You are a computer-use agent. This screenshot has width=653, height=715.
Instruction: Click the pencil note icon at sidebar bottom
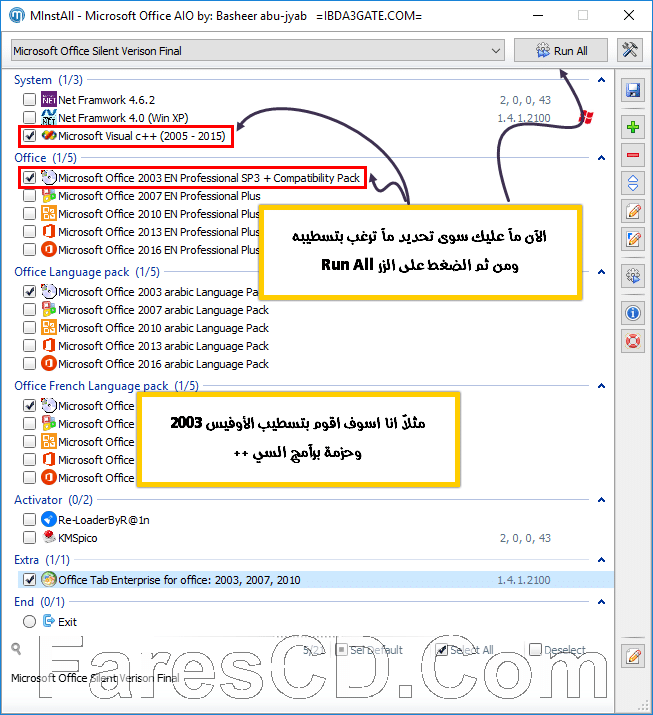(632, 656)
